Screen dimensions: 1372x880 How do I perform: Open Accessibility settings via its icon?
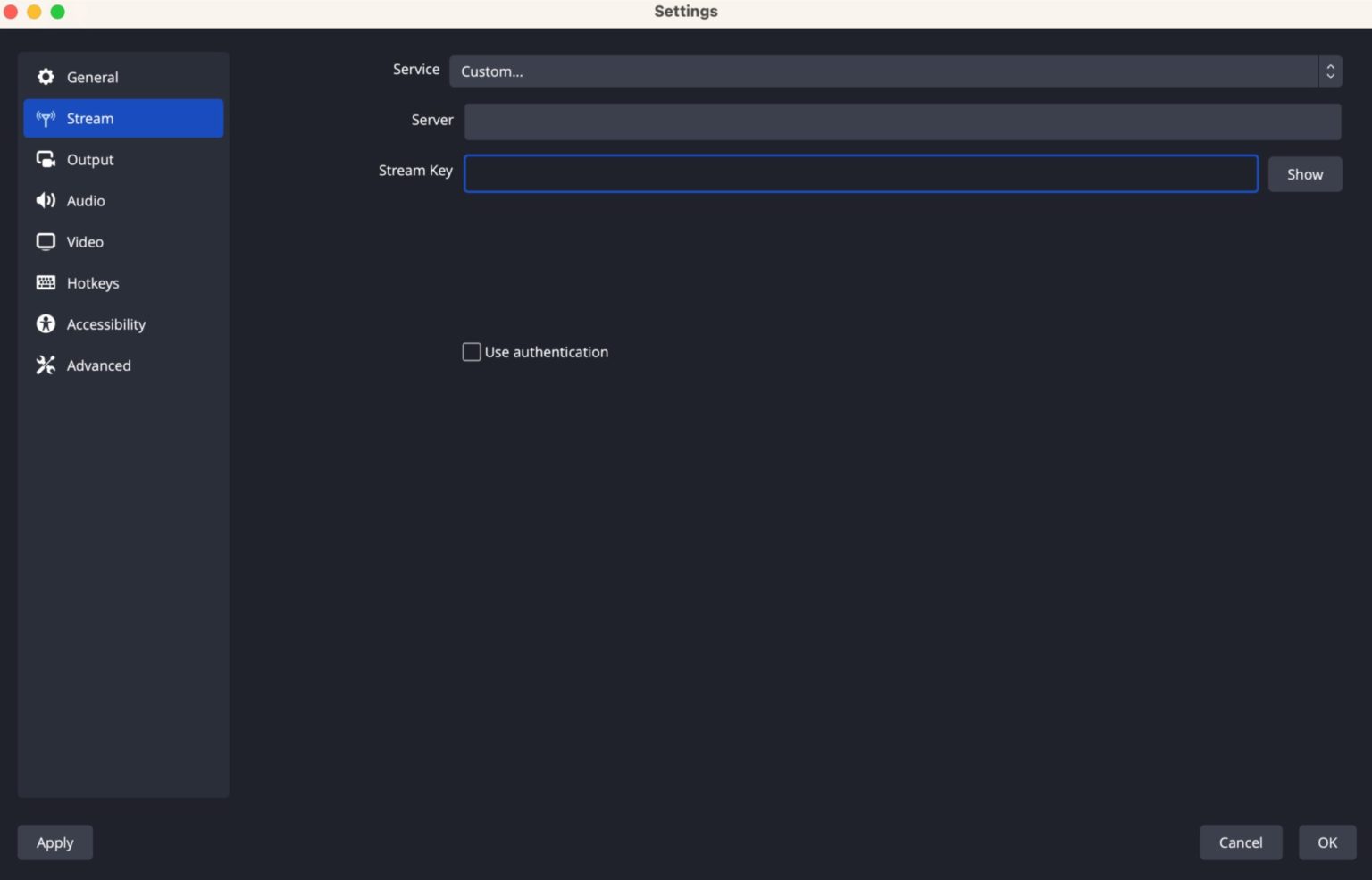click(45, 323)
